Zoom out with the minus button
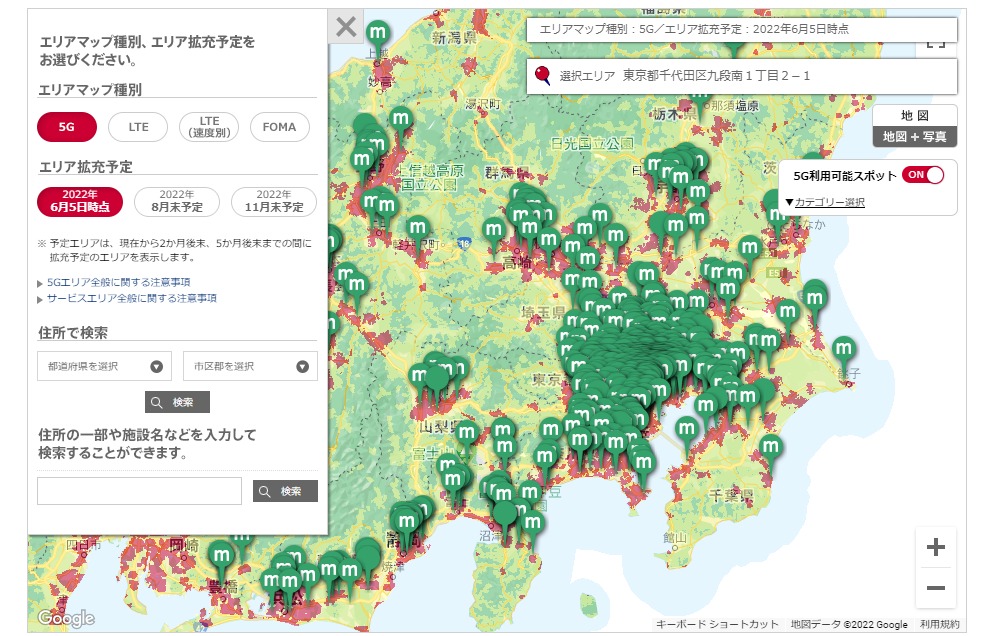 click(x=935, y=588)
